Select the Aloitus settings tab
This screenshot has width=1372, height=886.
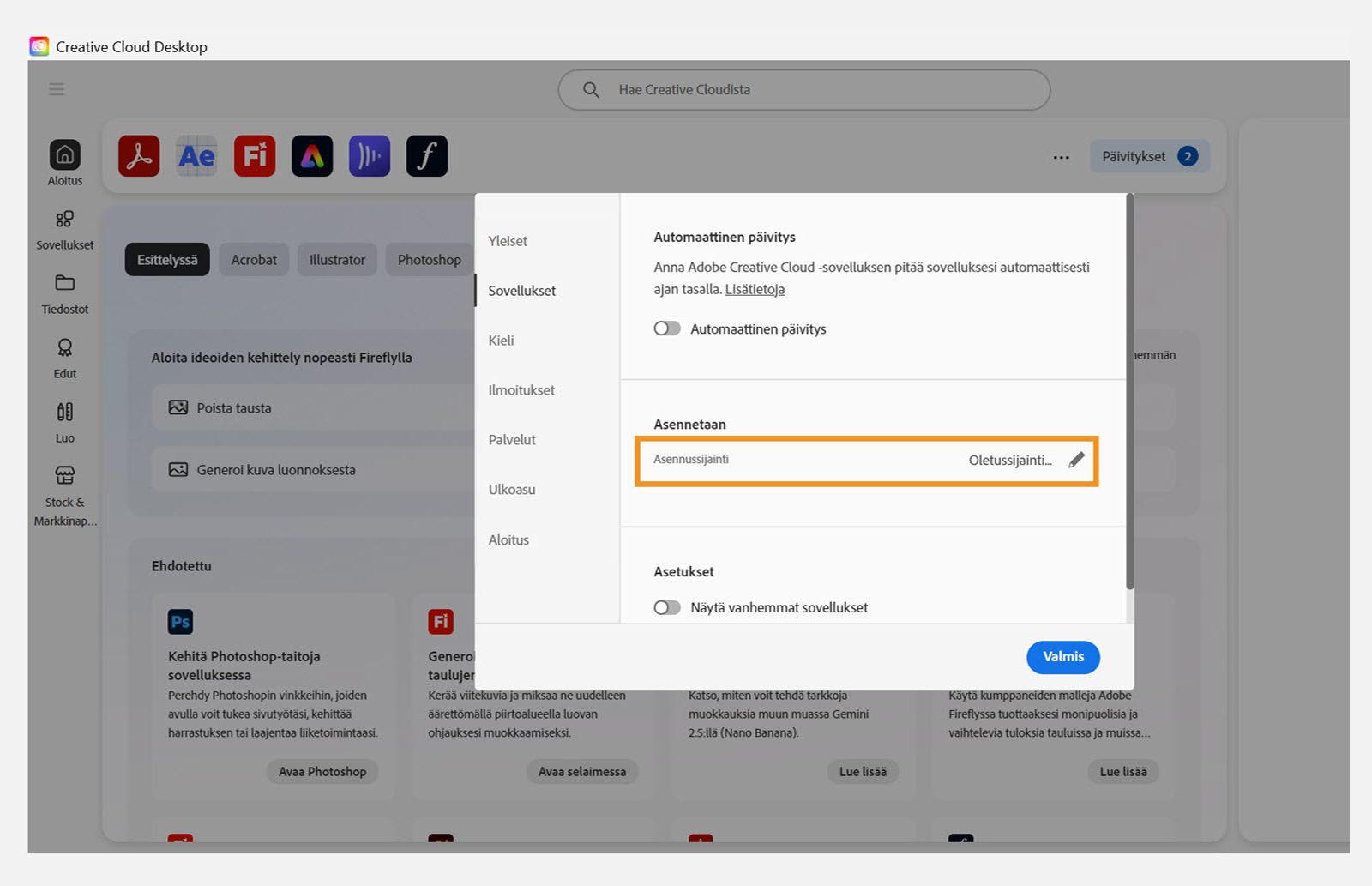click(508, 540)
